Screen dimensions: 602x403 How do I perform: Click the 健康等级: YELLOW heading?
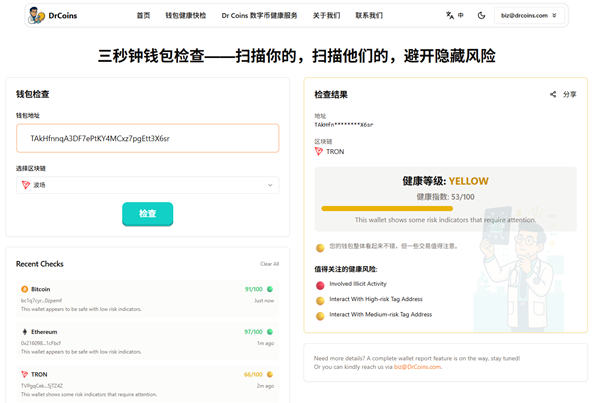(x=445, y=181)
